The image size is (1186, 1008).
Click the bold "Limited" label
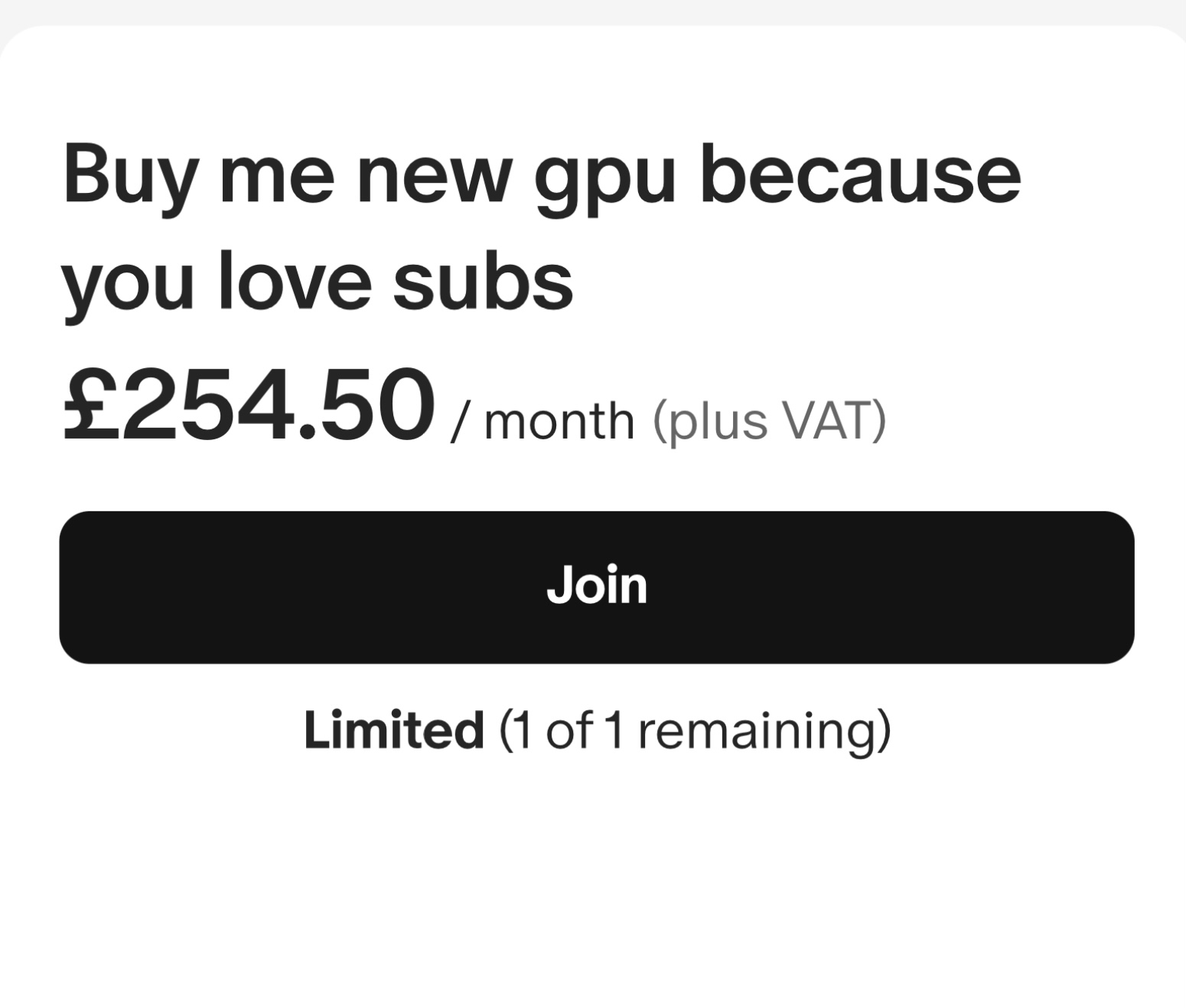pyautogui.click(x=393, y=729)
